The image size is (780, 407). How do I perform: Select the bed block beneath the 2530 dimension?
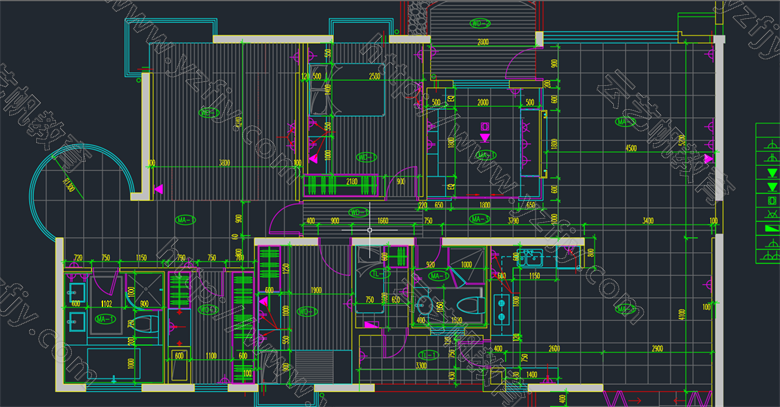pyautogui.click(x=348, y=90)
